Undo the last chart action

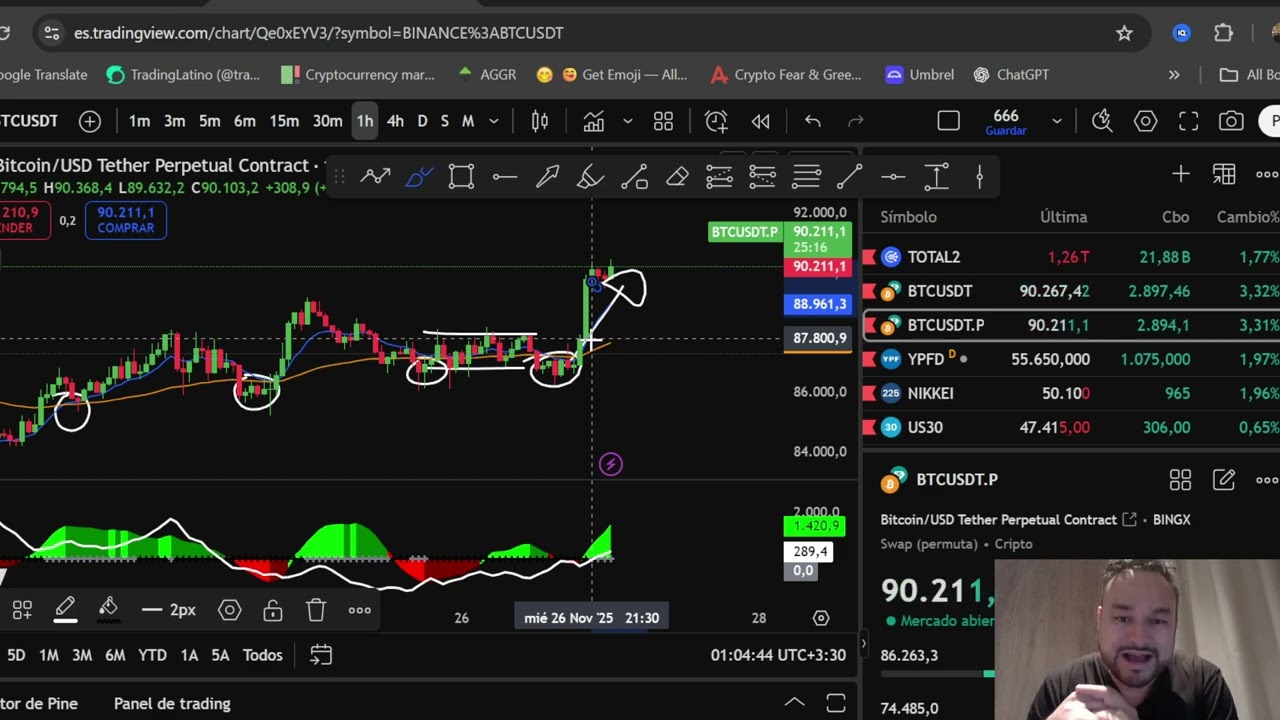click(x=812, y=121)
